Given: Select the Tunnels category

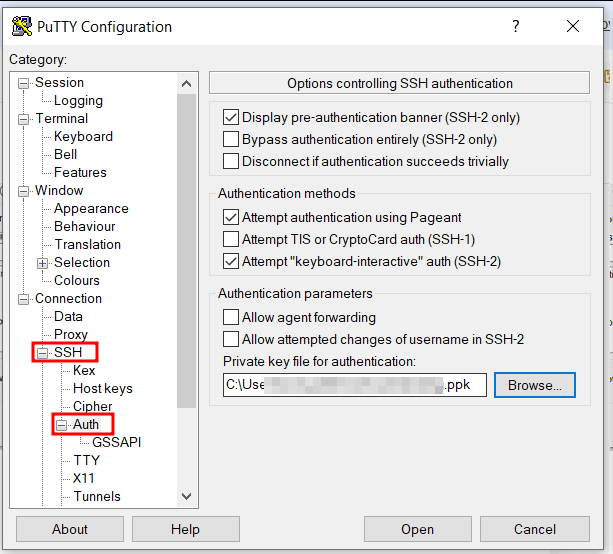Looking at the screenshot, I should coord(97,496).
